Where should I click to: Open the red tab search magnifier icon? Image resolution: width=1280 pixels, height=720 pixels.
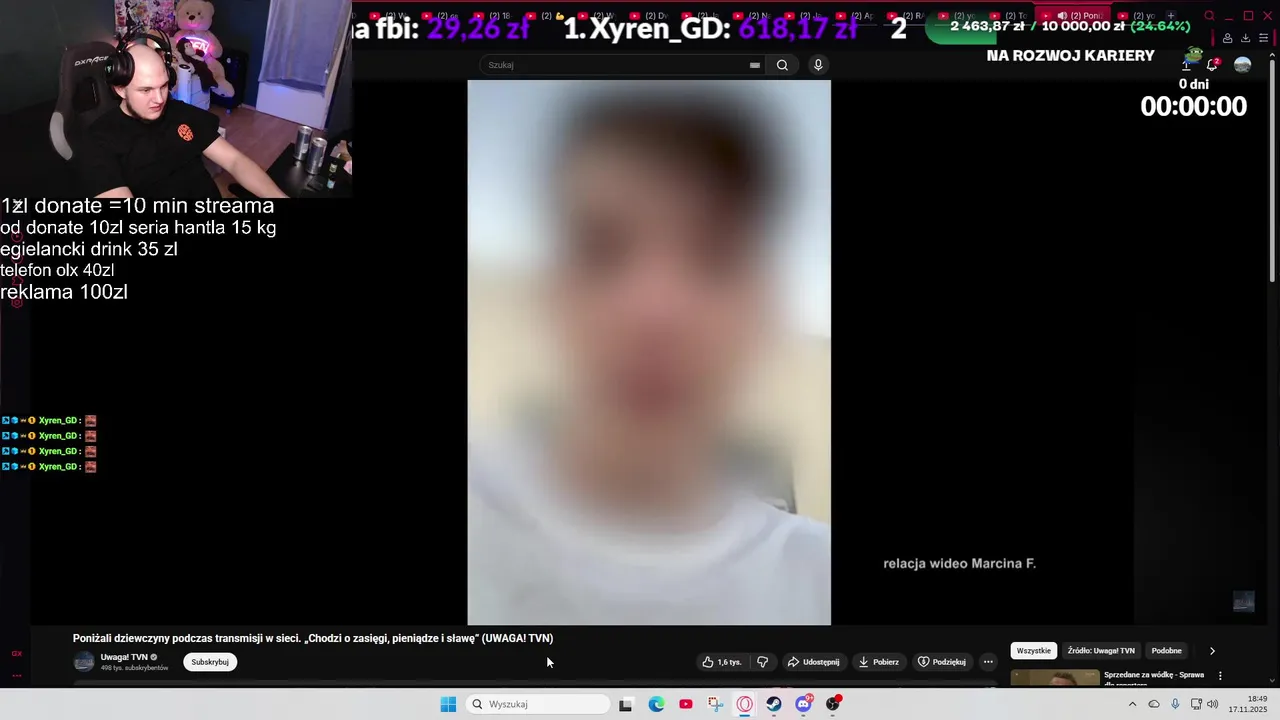(1209, 16)
